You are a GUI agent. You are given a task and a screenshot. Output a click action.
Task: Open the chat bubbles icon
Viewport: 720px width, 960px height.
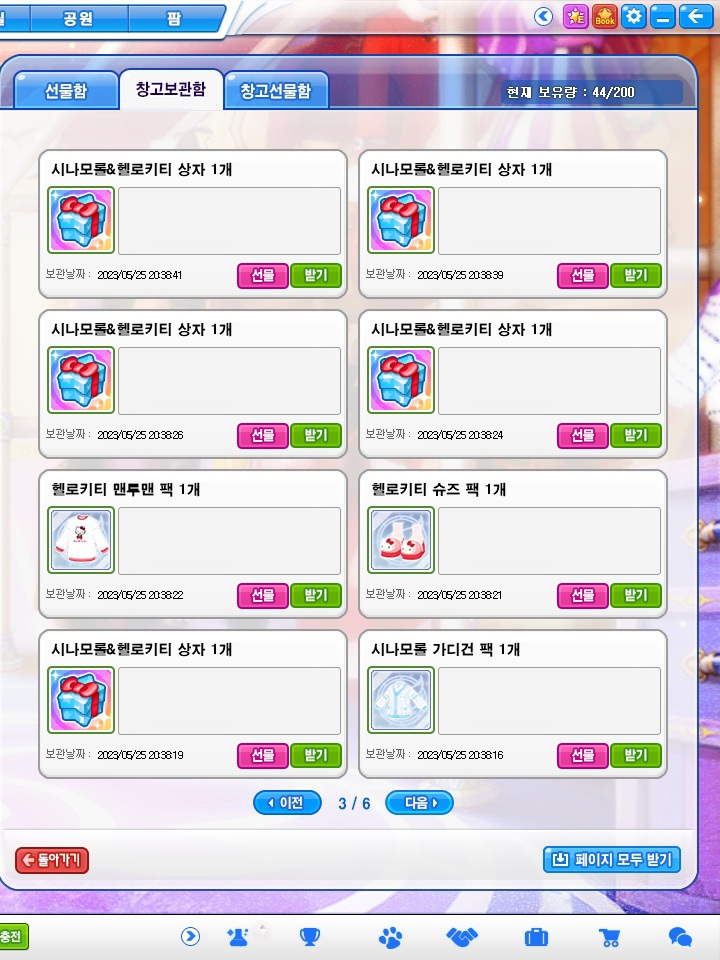point(680,937)
